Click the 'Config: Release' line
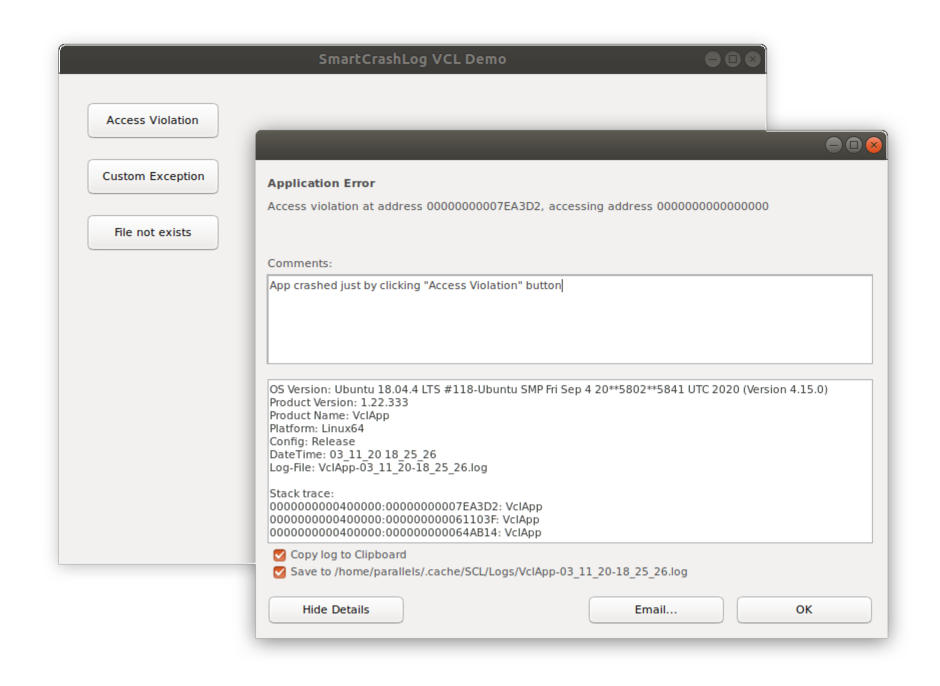This screenshot has height=686, width=940. pos(312,442)
